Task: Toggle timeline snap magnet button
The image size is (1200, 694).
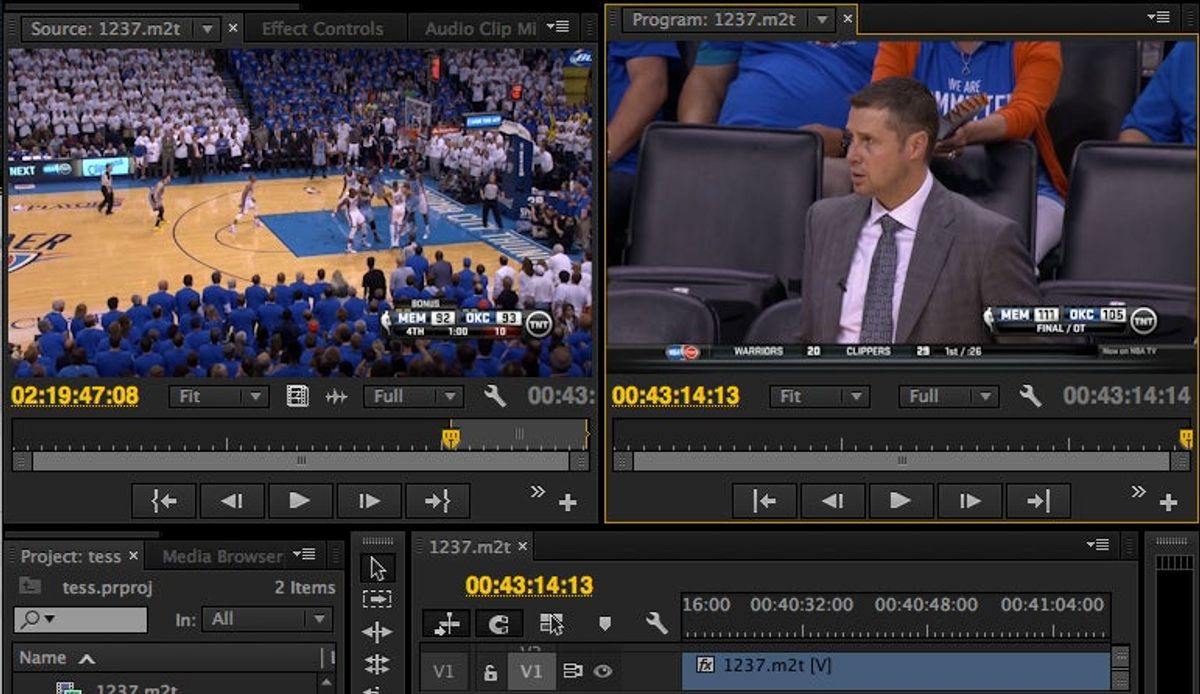Action: [x=498, y=624]
